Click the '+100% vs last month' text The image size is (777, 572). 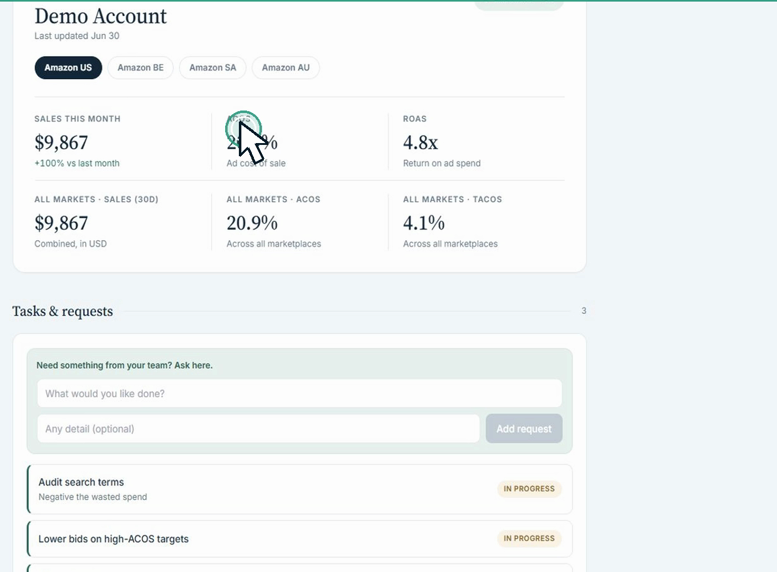point(77,163)
